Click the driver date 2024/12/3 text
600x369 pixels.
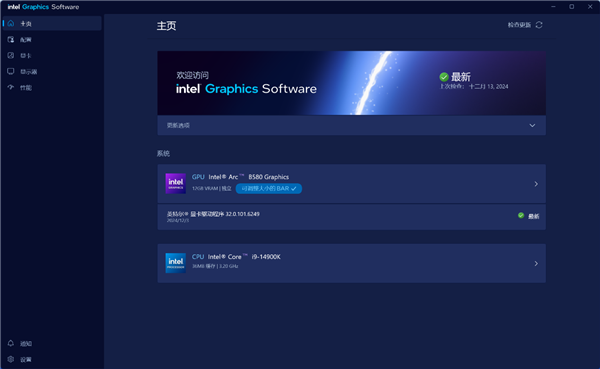pos(178,220)
